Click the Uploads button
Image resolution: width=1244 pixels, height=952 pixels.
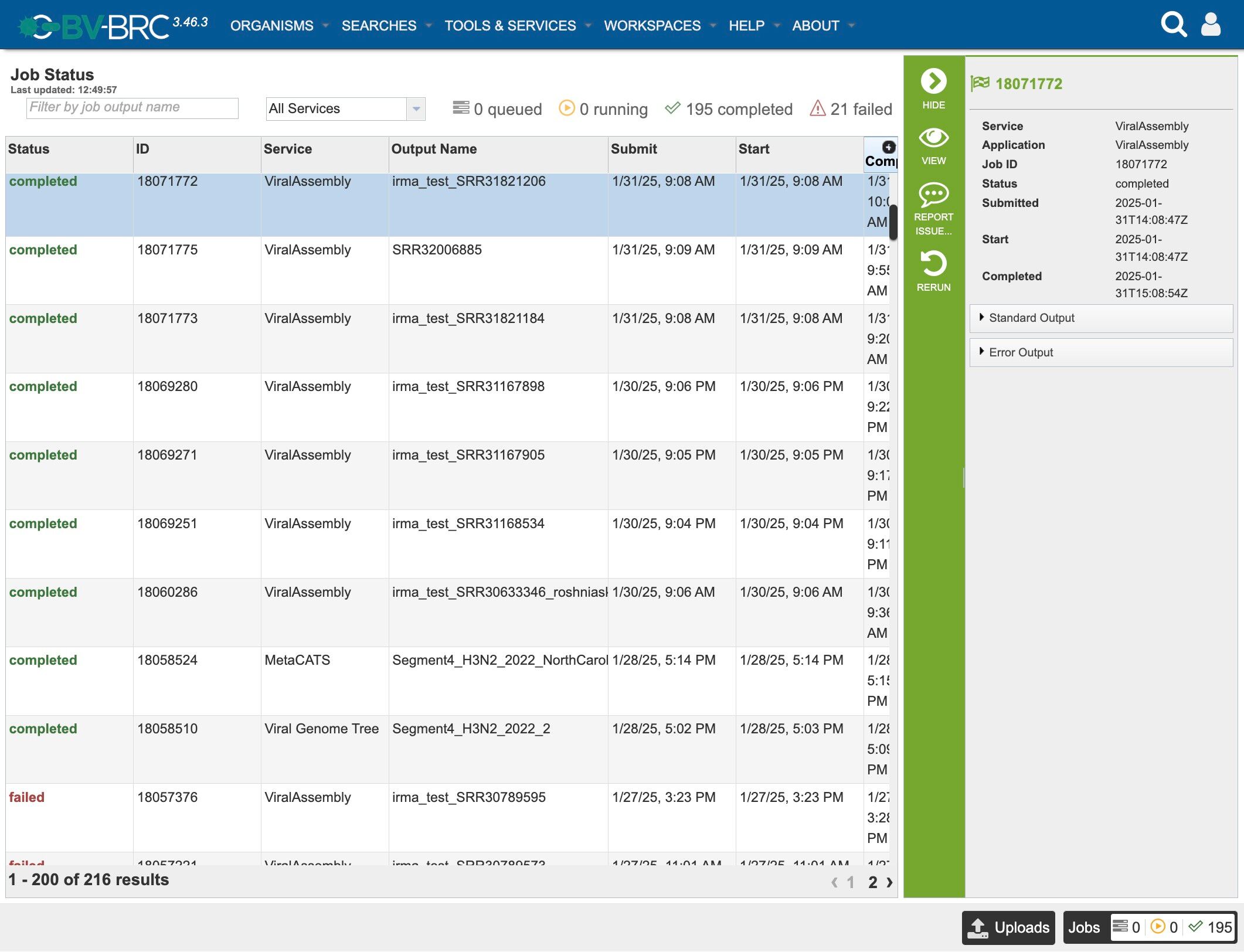[1008, 927]
